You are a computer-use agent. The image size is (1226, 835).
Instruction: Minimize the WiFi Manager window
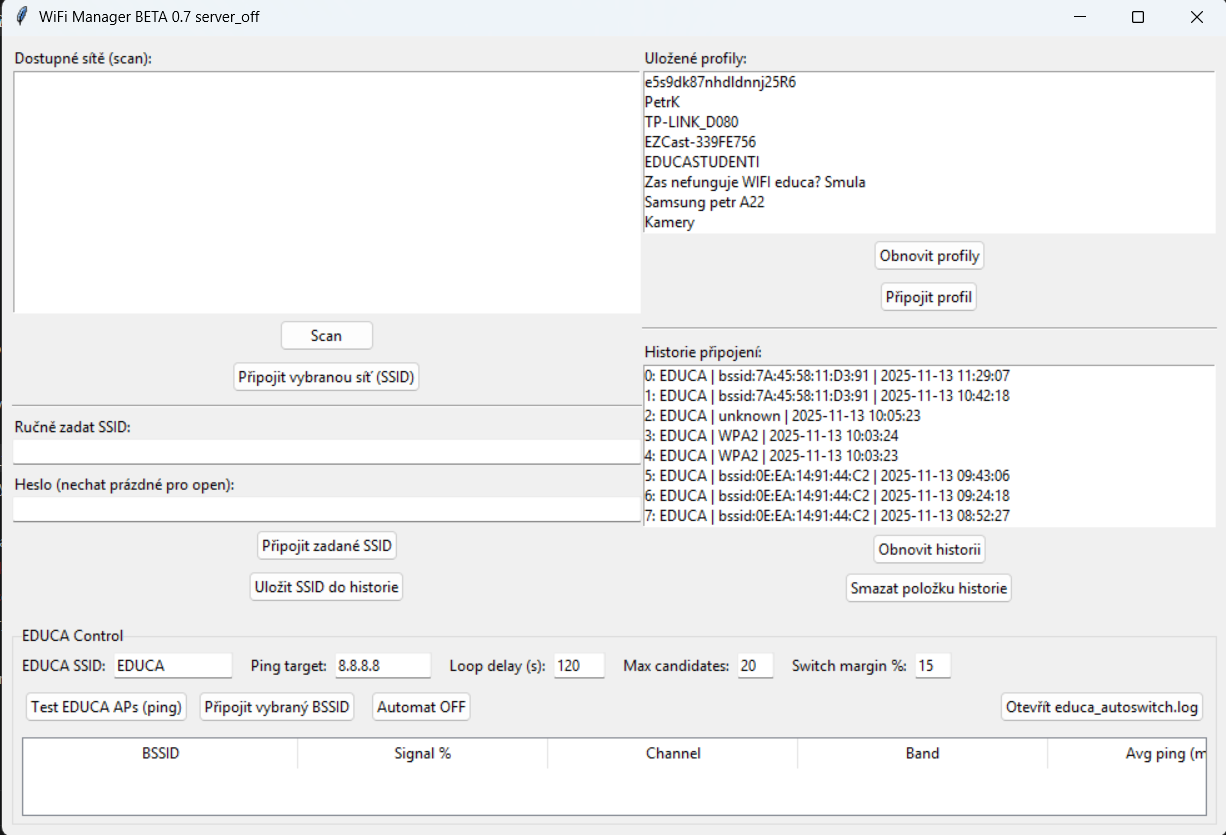pos(1079,17)
